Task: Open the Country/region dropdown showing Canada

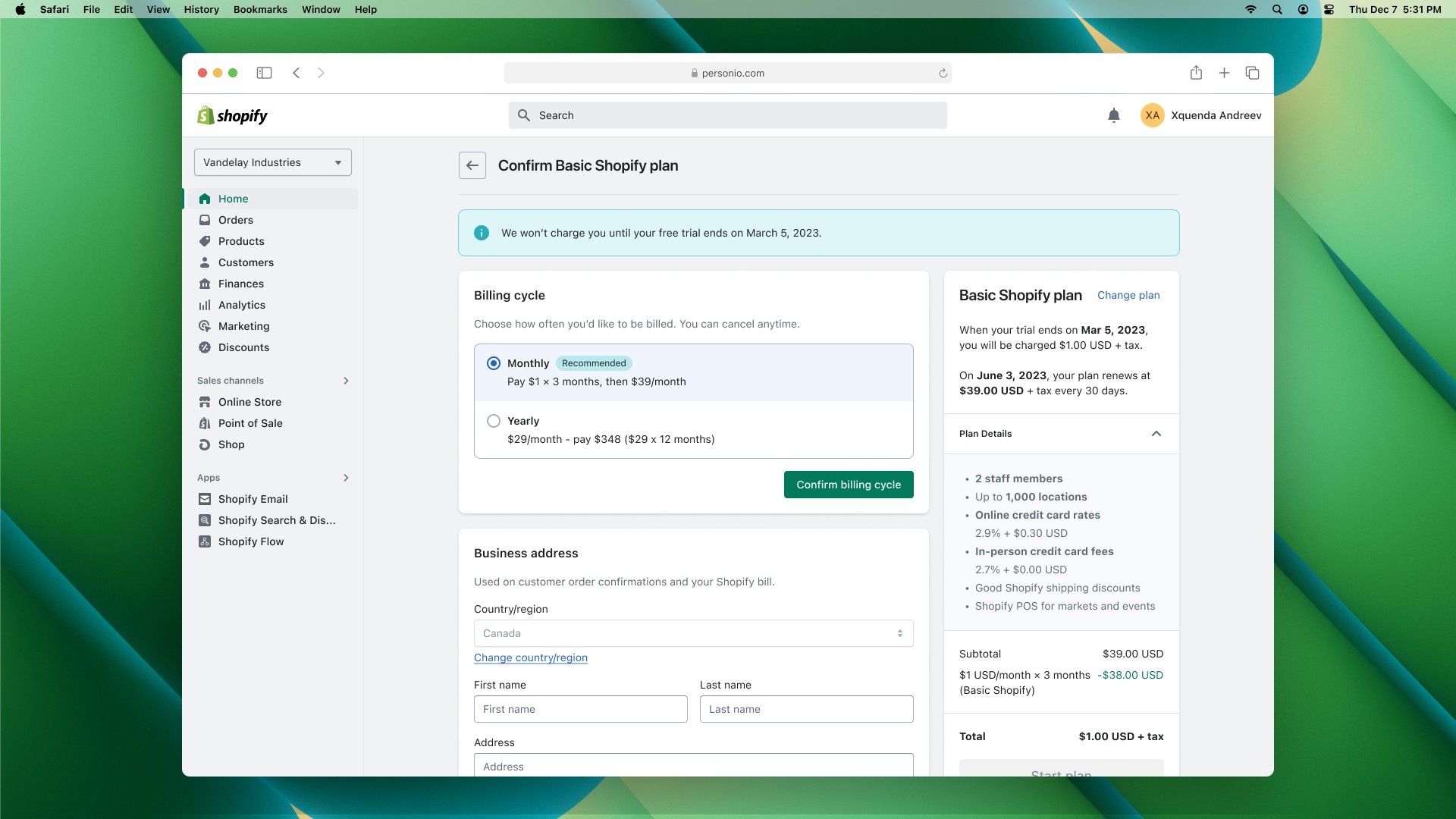Action: (x=693, y=633)
